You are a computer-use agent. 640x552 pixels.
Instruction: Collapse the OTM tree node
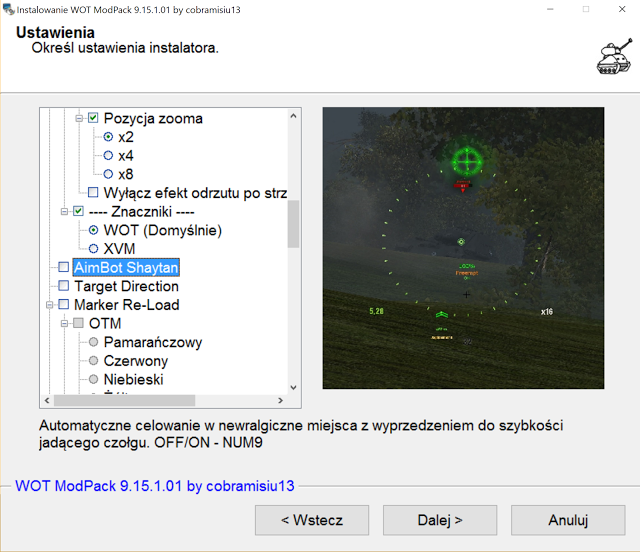point(64,323)
